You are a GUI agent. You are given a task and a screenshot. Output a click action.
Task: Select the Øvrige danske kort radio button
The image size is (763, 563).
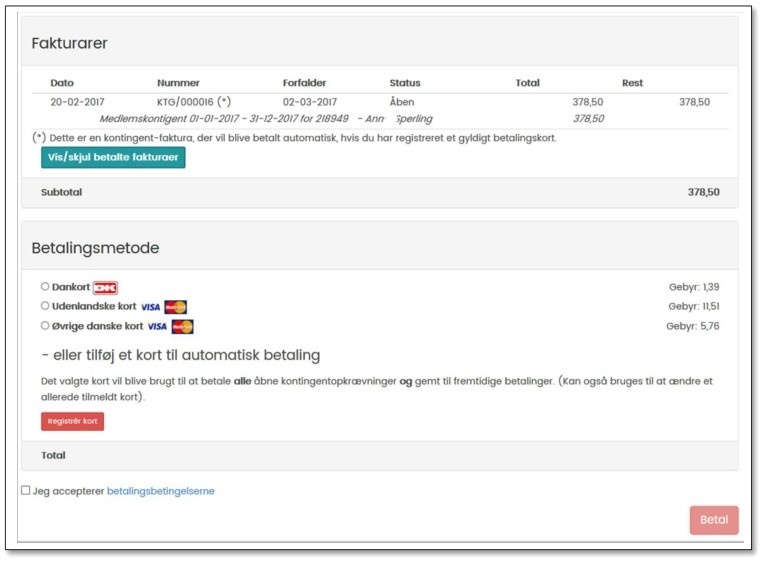pyautogui.click(x=45, y=325)
